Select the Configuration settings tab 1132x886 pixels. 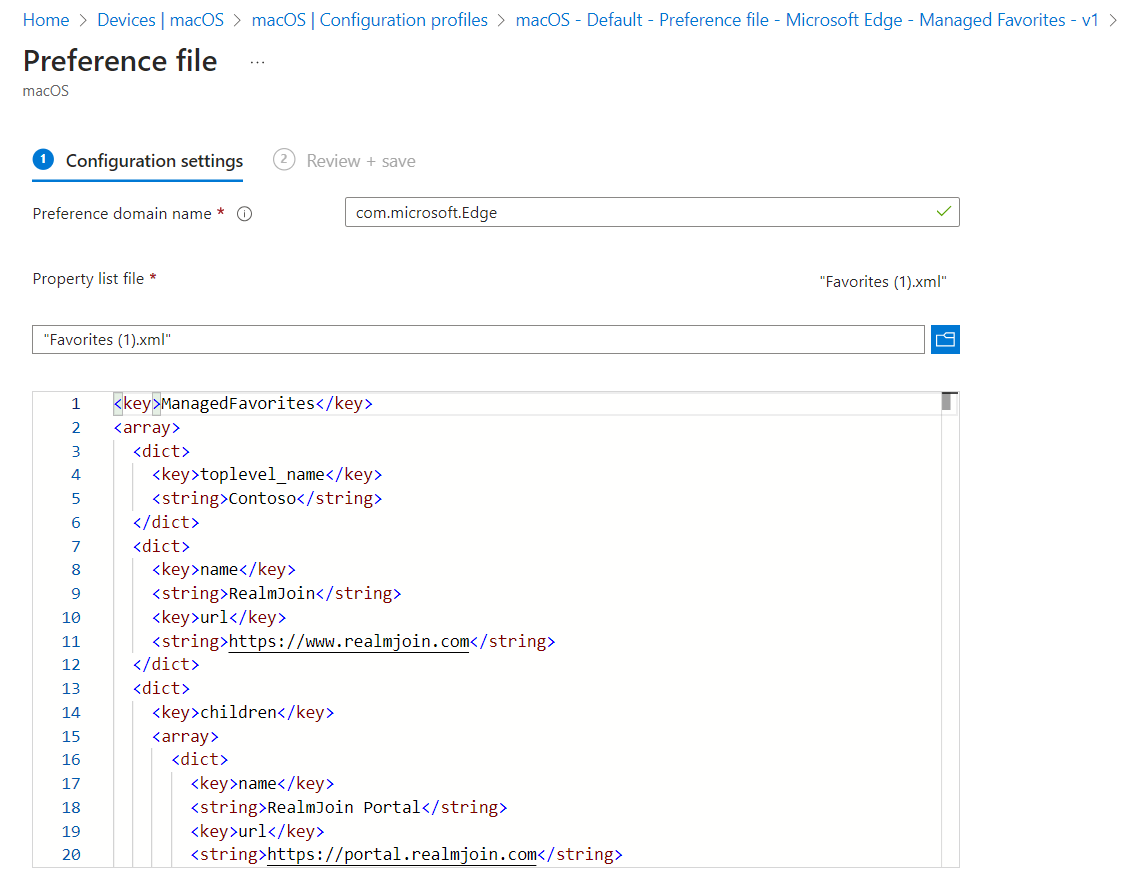tap(154, 161)
